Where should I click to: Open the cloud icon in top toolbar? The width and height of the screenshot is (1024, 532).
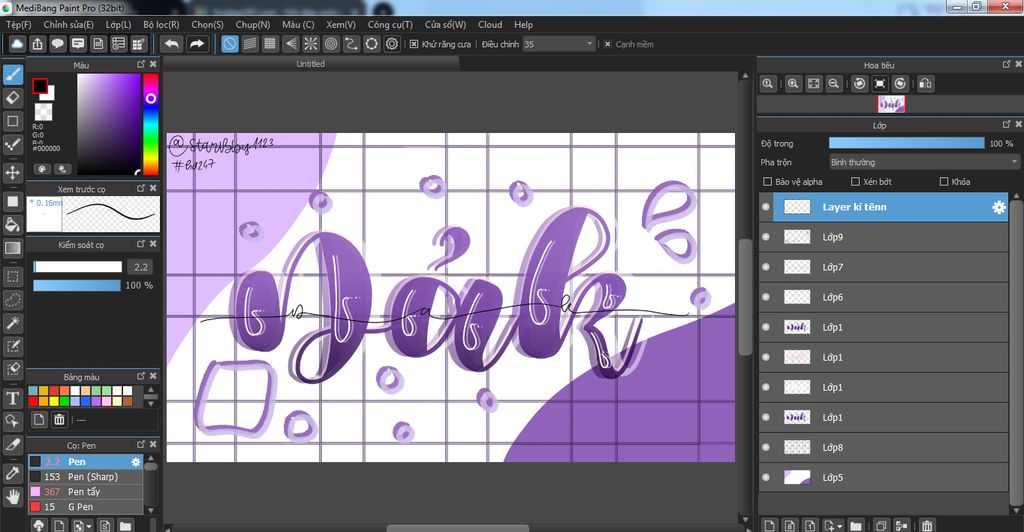17,44
